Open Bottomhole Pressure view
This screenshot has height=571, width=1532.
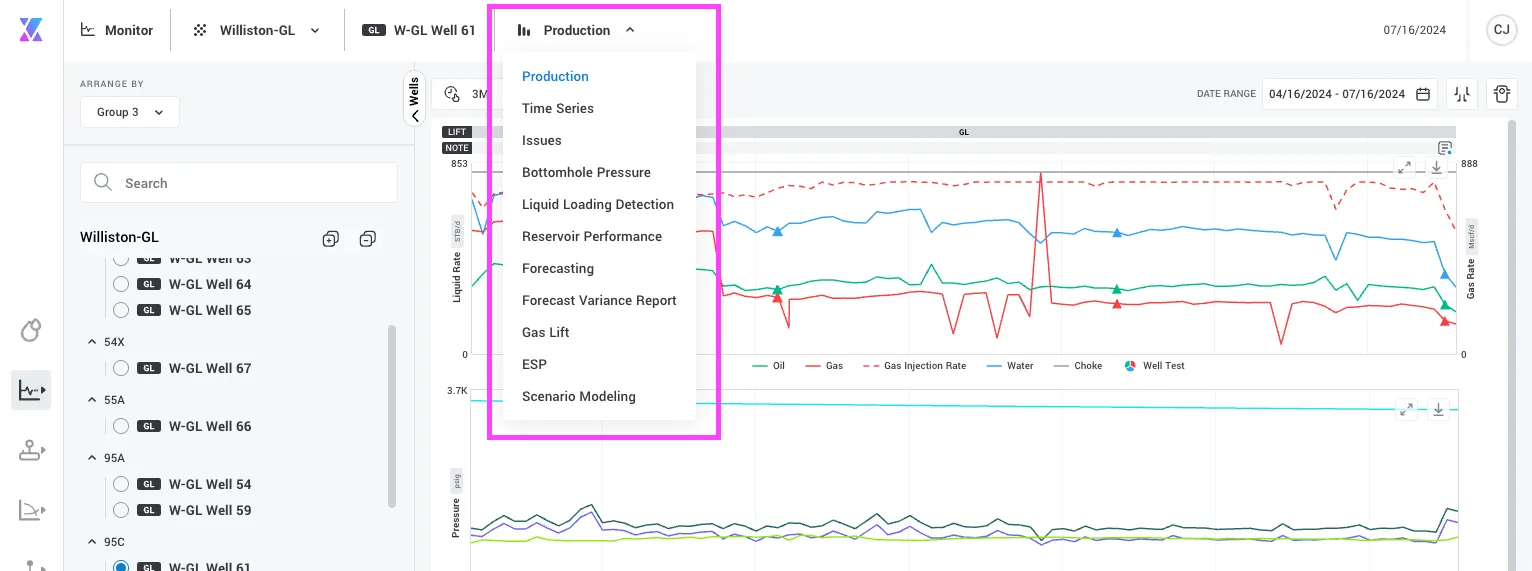click(586, 172)
